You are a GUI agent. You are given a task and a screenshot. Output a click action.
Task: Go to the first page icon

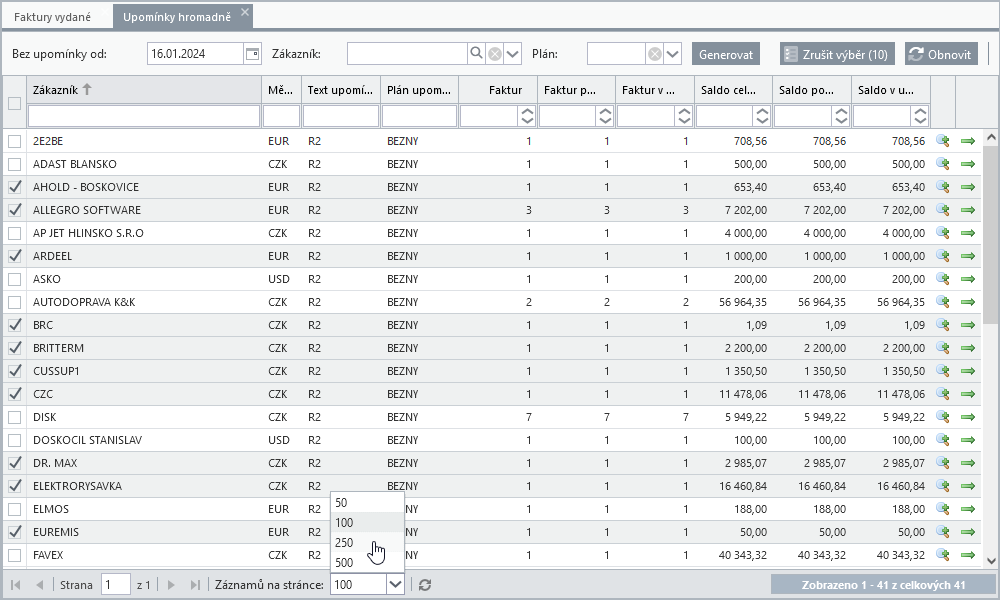(x=15, y=585)
